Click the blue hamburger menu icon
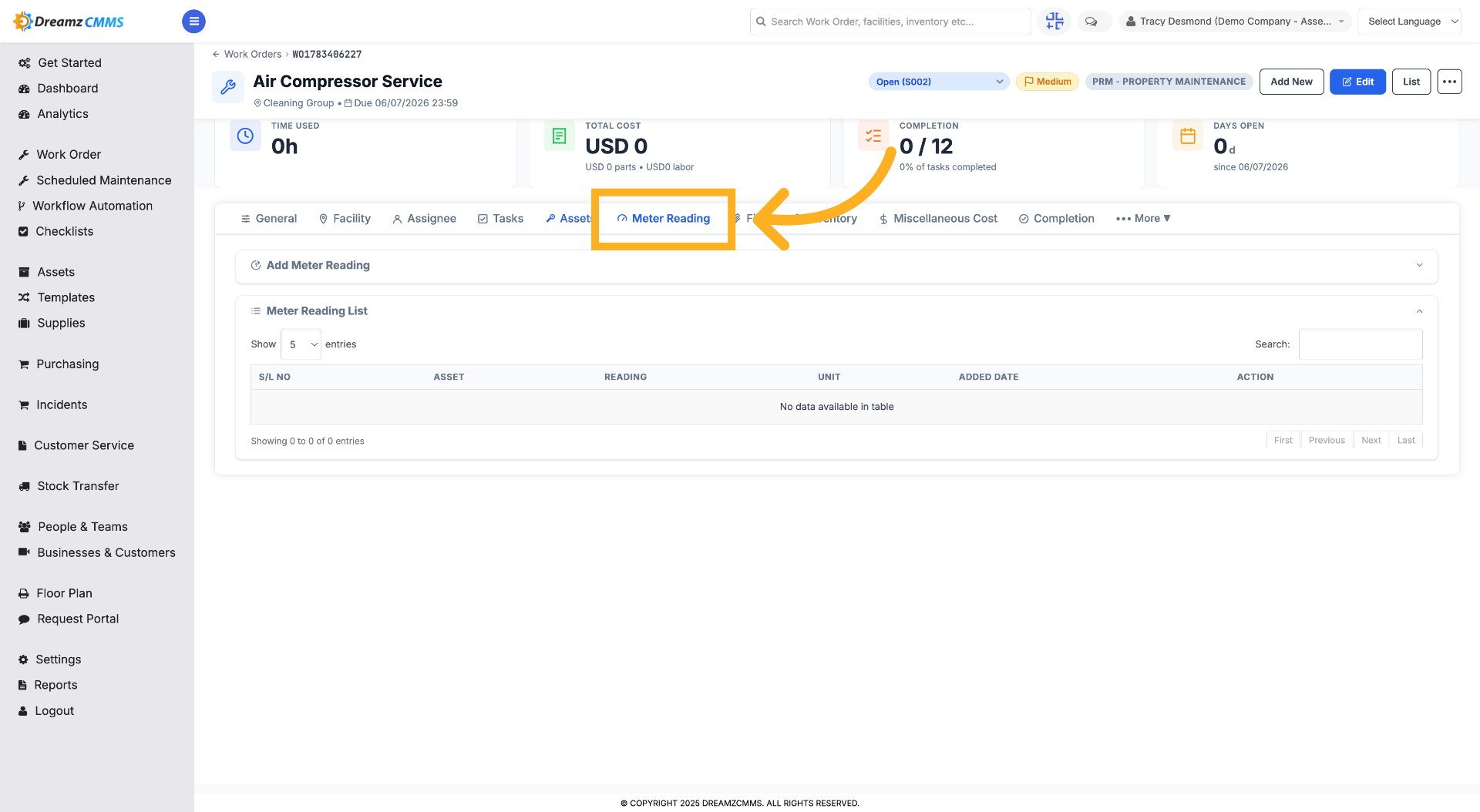 (193, 22)
